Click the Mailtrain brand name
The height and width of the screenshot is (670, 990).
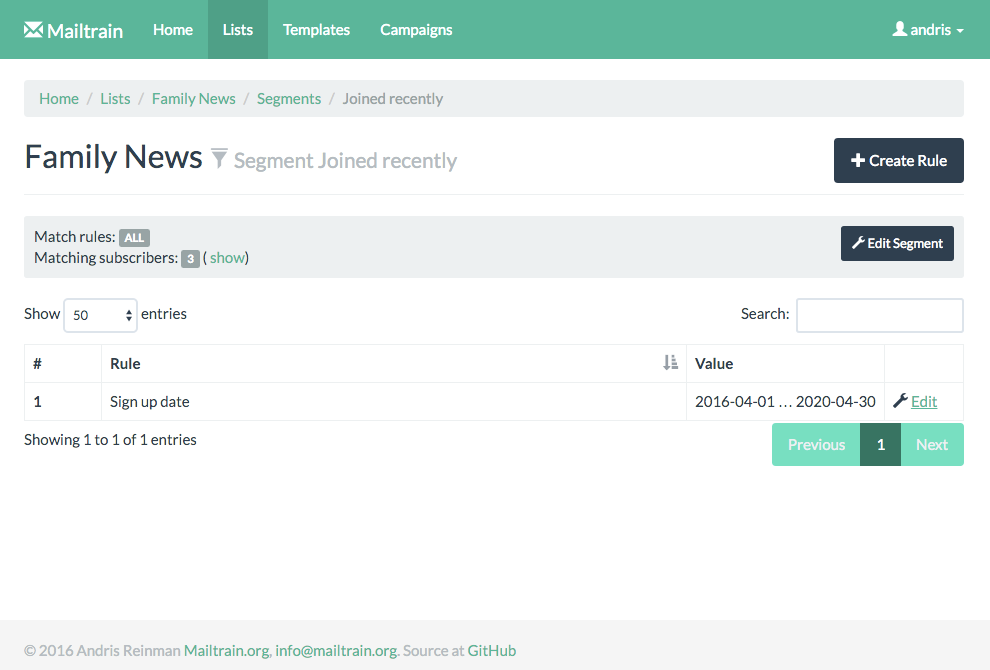point(85,31)
